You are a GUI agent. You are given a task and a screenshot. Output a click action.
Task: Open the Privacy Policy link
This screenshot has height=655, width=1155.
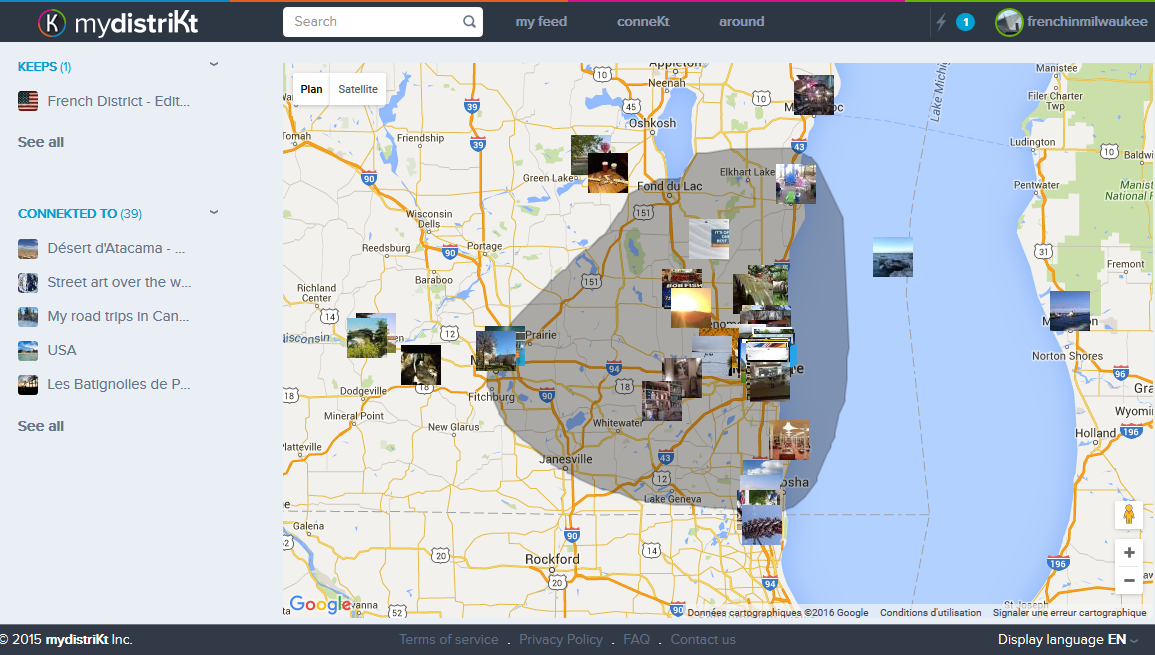pos(561,638)
